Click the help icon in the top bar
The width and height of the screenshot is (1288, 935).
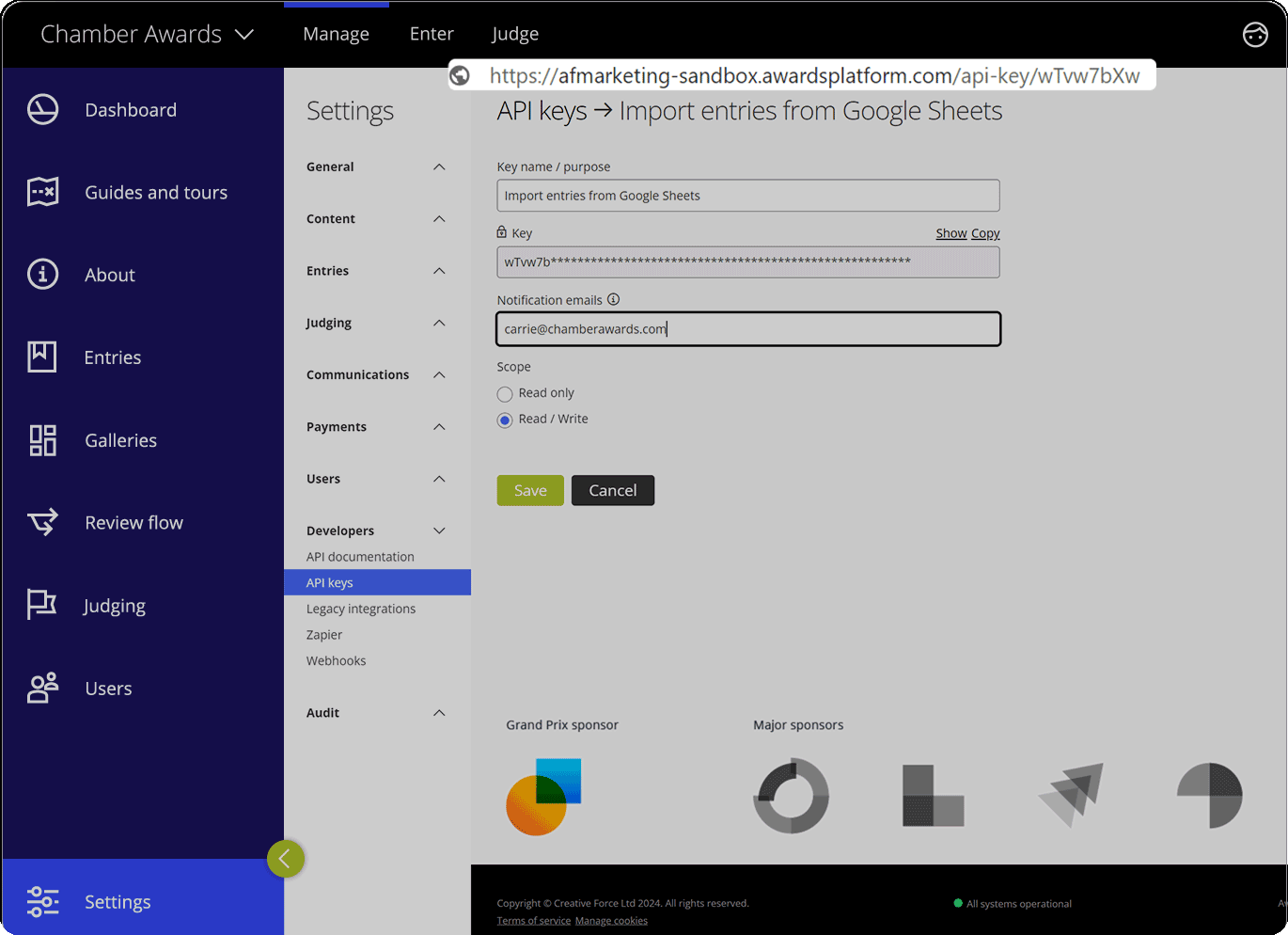click(x=1254, y=34)
